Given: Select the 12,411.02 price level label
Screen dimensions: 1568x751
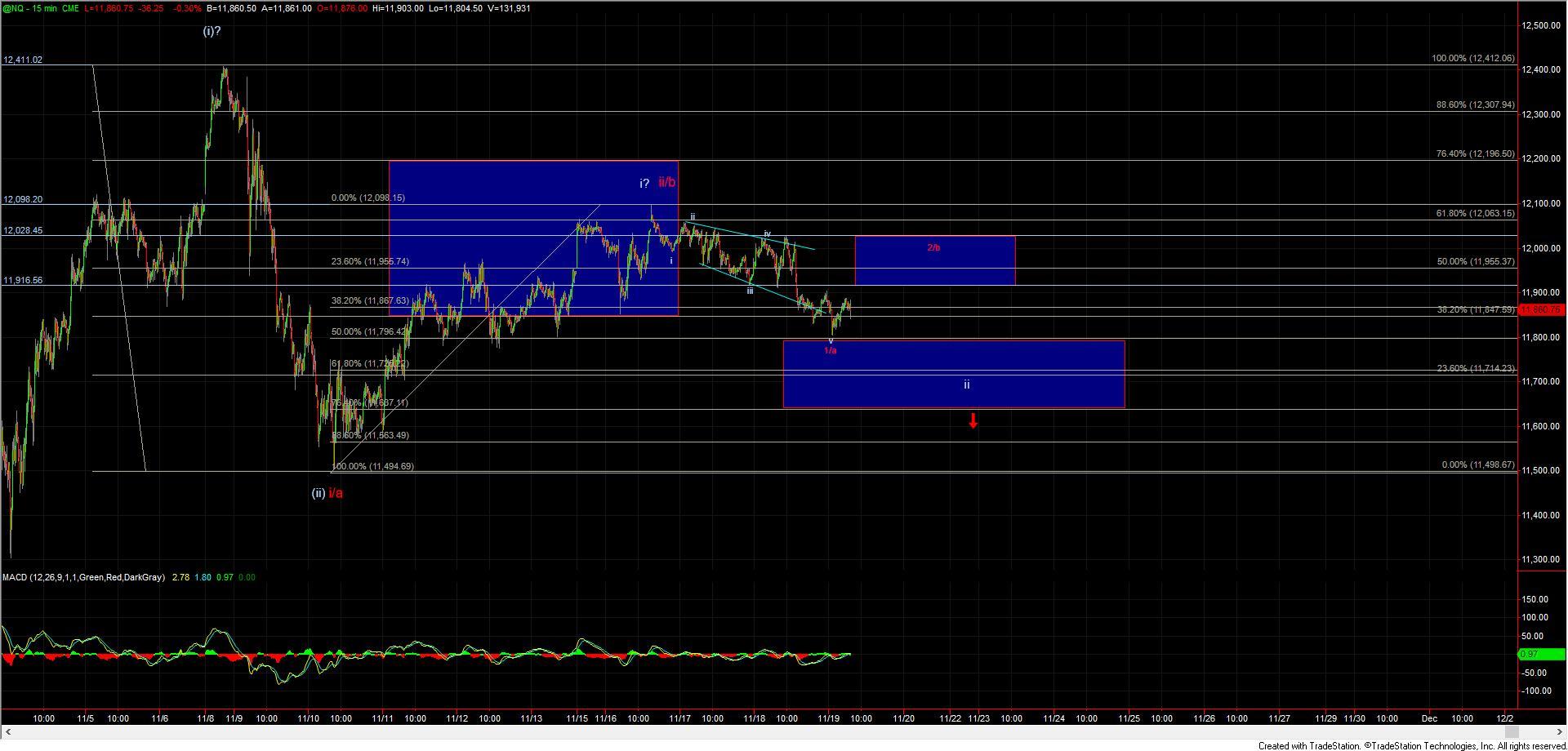Looking at the screenshot, I should pyautogui.click(x=23, y=60).
